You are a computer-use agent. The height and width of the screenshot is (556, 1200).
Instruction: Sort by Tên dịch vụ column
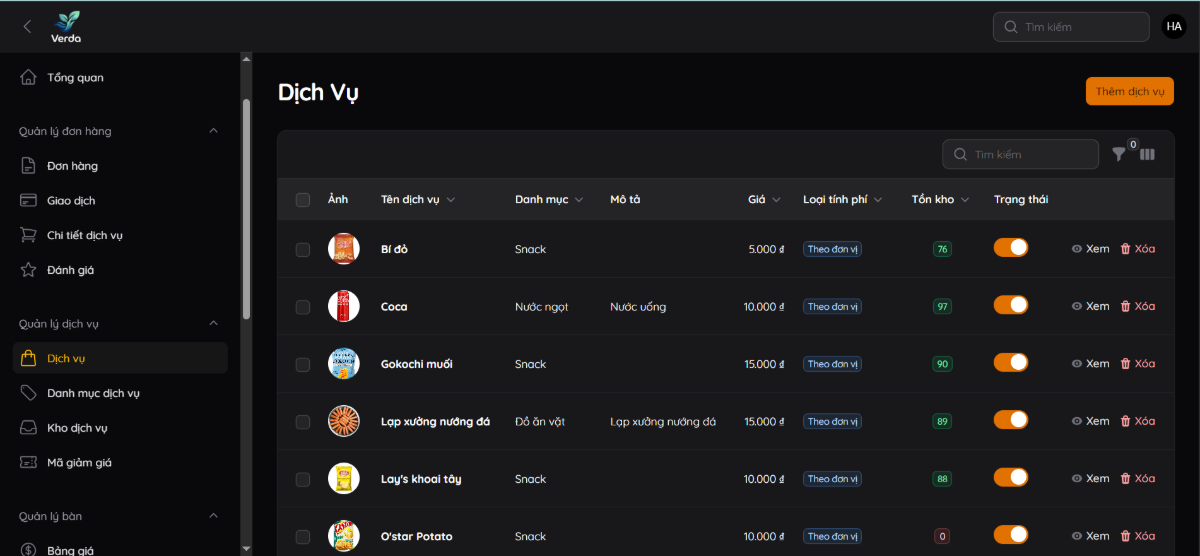[418, 200]
